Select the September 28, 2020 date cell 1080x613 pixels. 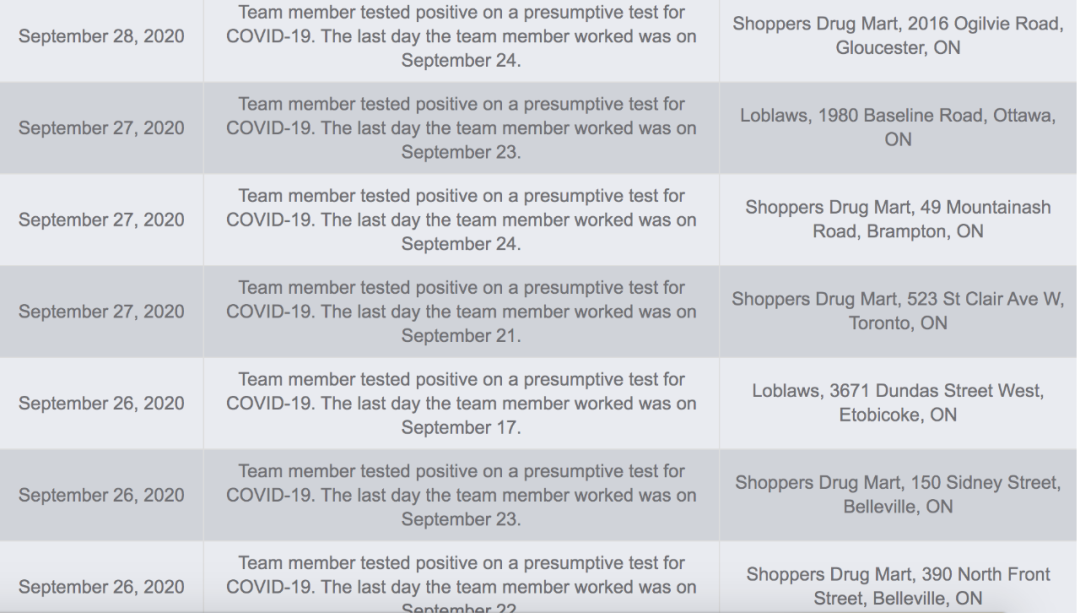click(x=101, y=37)
